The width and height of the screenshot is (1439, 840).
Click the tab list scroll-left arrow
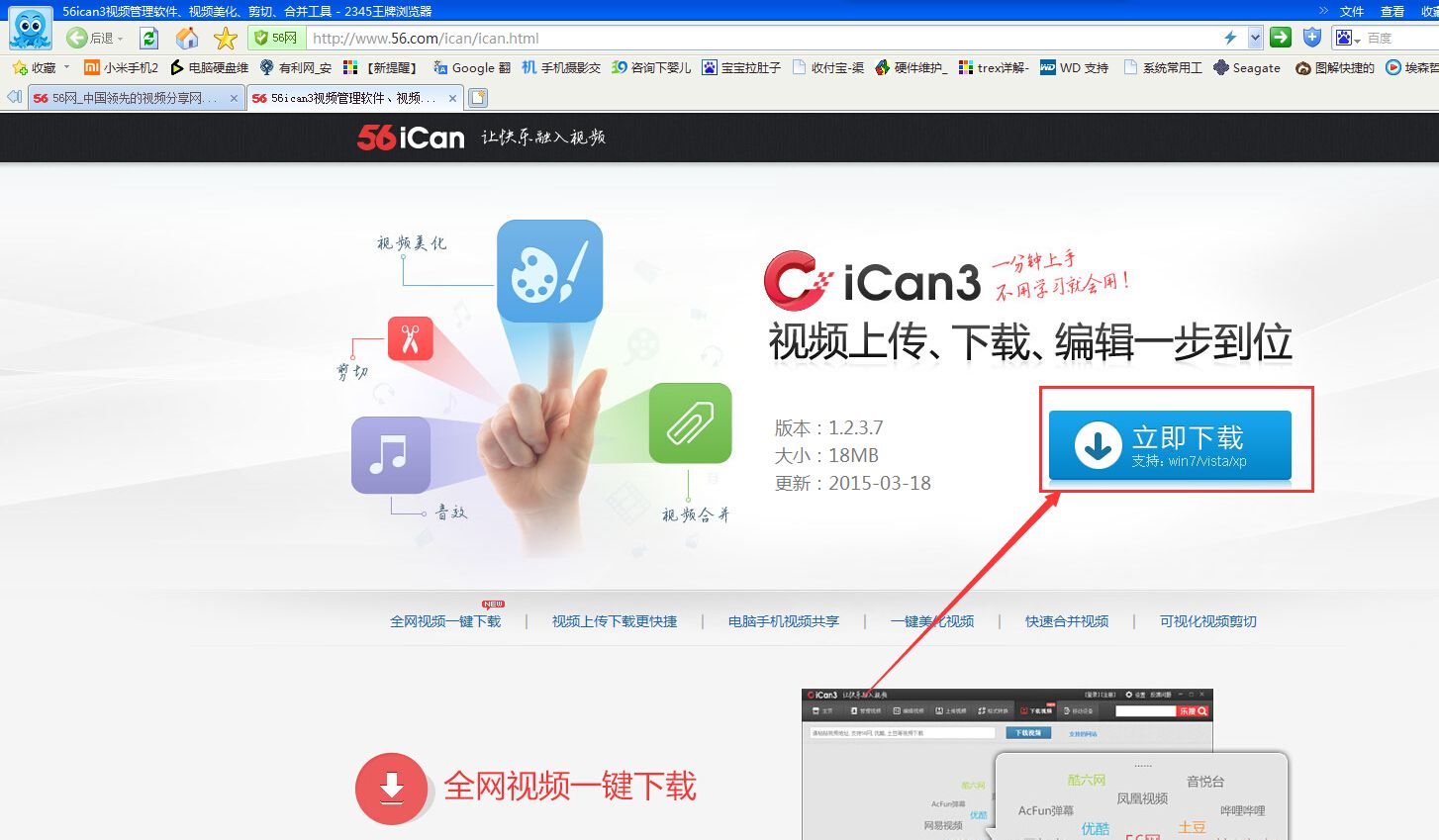(14, 97)
